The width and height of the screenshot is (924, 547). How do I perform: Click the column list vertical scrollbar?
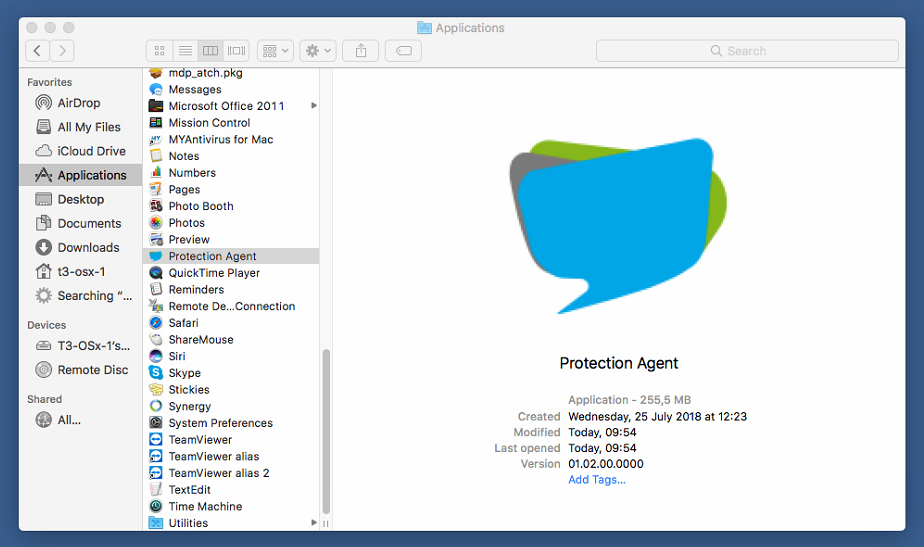coord(326,431)
